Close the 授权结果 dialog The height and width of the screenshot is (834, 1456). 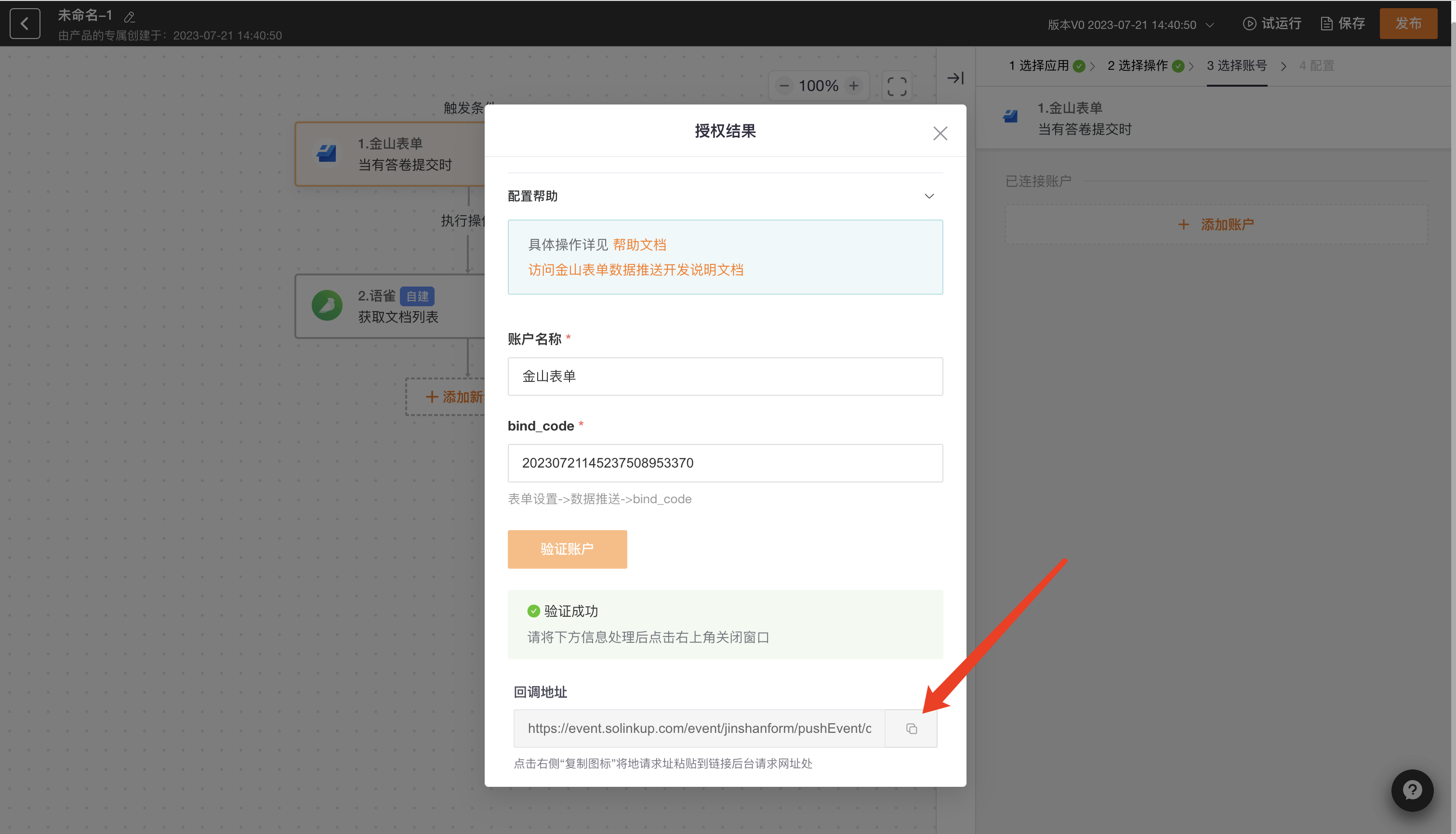[940, 133]
